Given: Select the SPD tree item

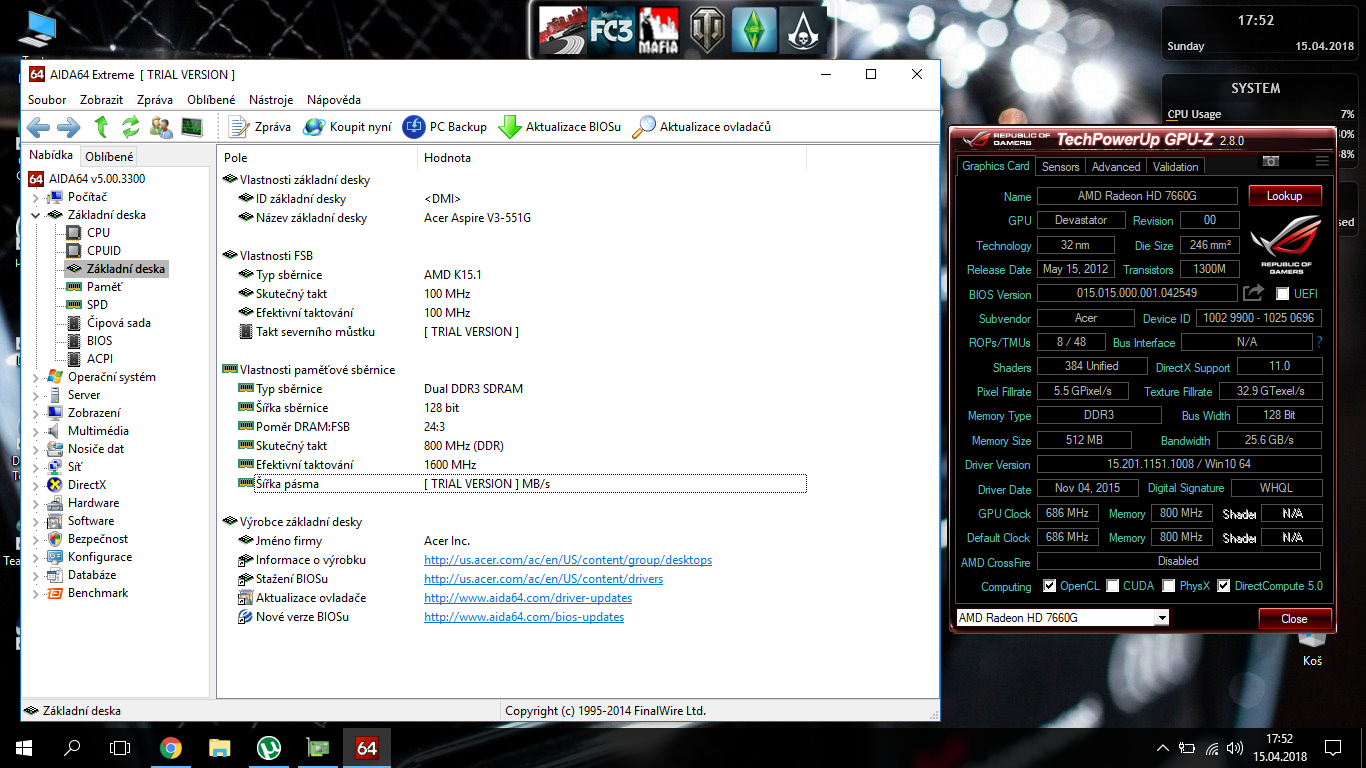Looking at the screenshot, I should coord(97,305).
